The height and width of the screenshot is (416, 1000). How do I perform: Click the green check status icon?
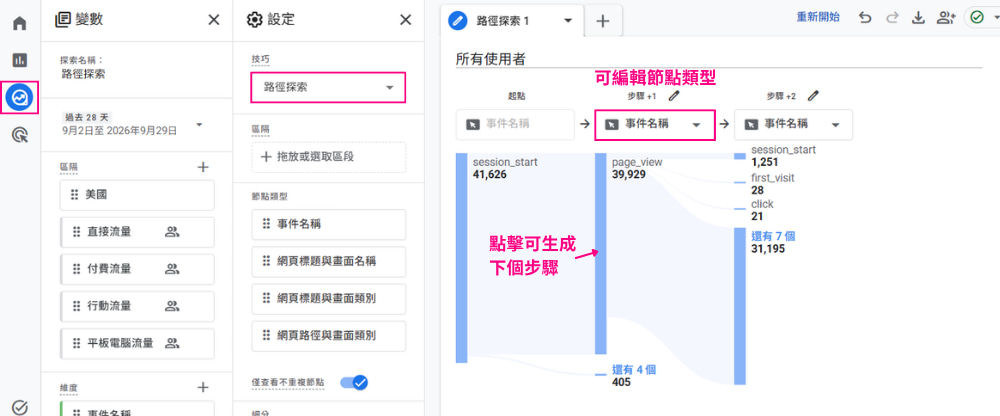[x=977, y=18]
